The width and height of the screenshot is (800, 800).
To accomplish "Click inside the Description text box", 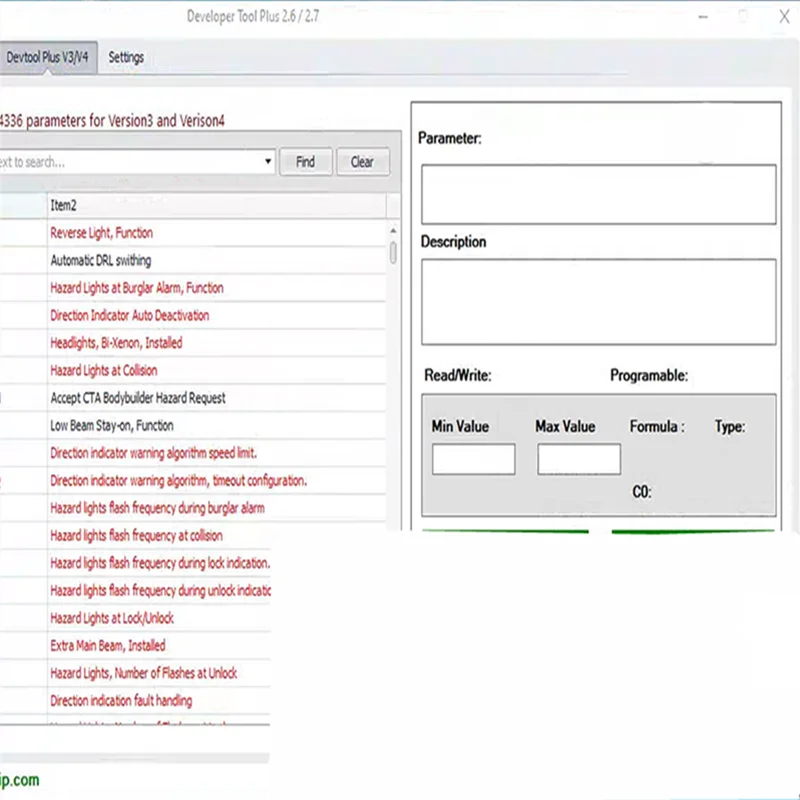I will (x=598, y=302).
